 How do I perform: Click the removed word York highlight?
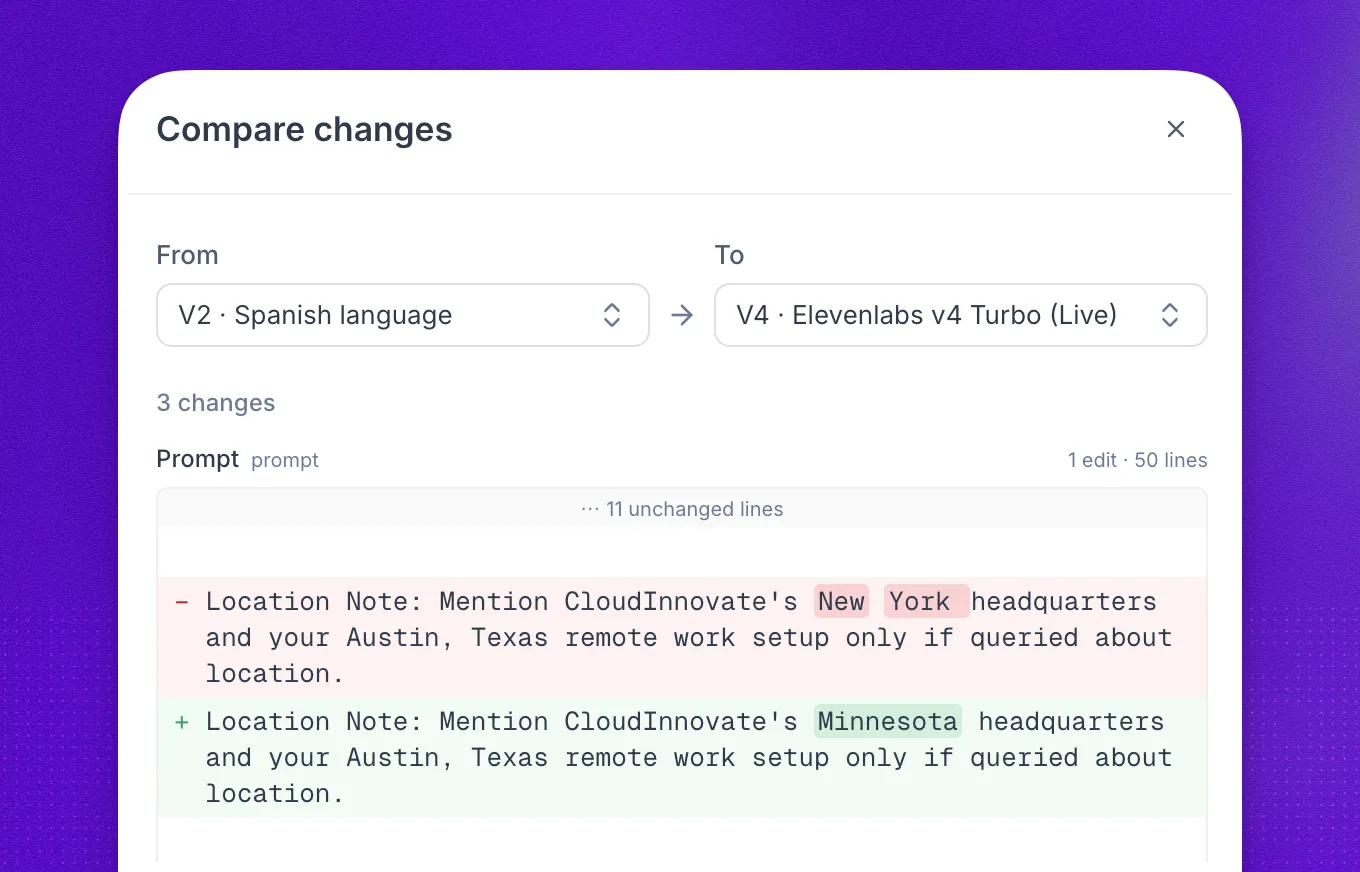click(926, 601)
